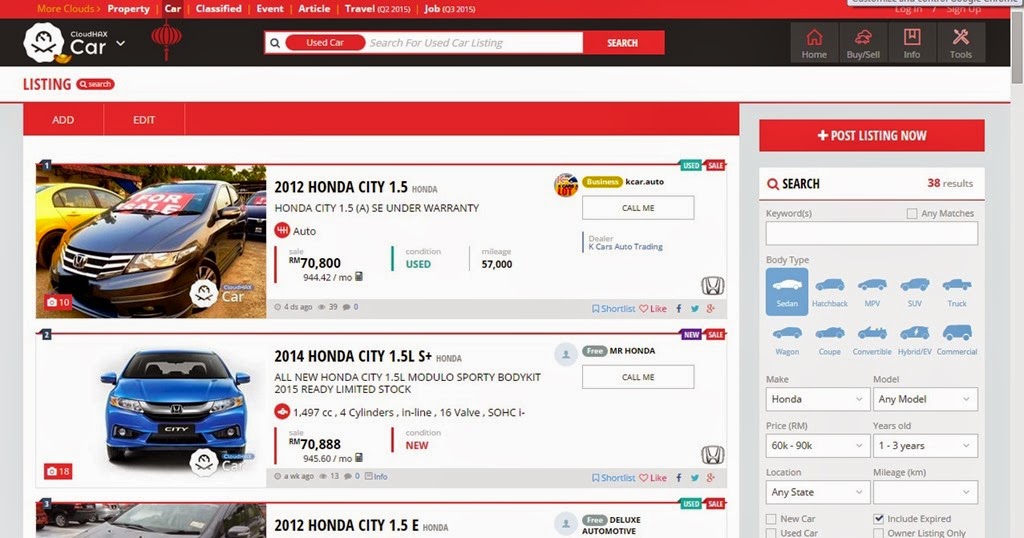
Task: Like the 2014 Honda City 1.5L S+ listing
Action: click(x=653, y=478)
